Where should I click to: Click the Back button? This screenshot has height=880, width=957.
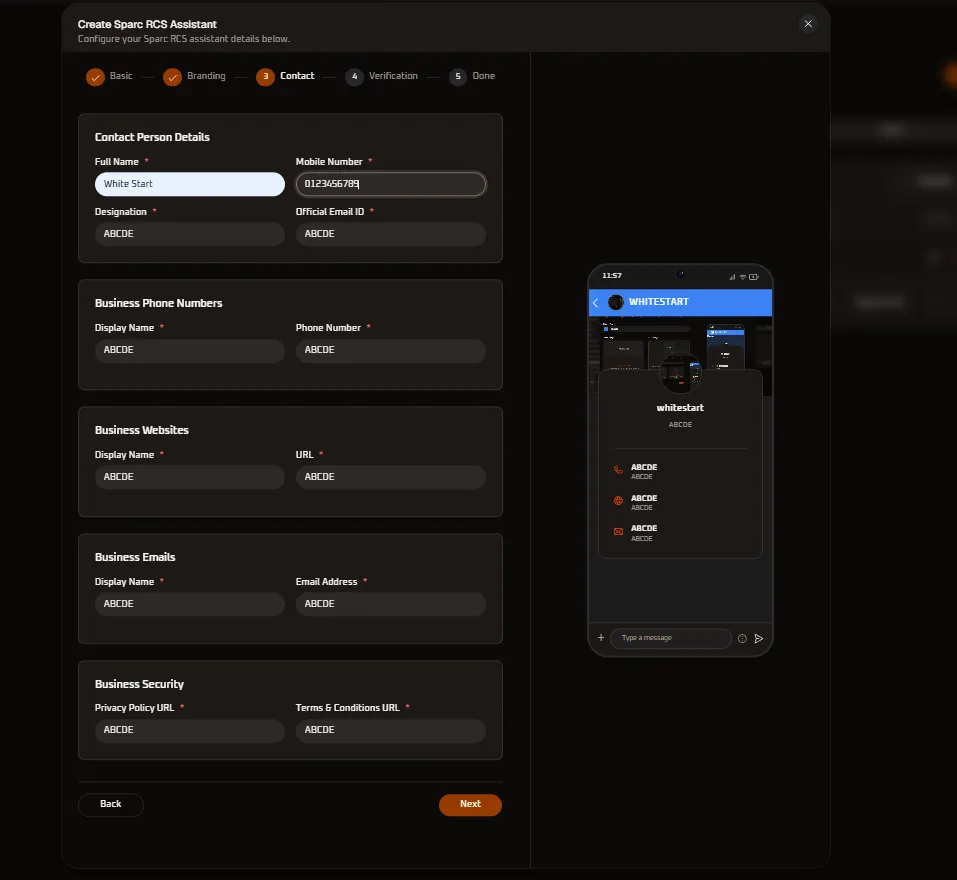110,804
